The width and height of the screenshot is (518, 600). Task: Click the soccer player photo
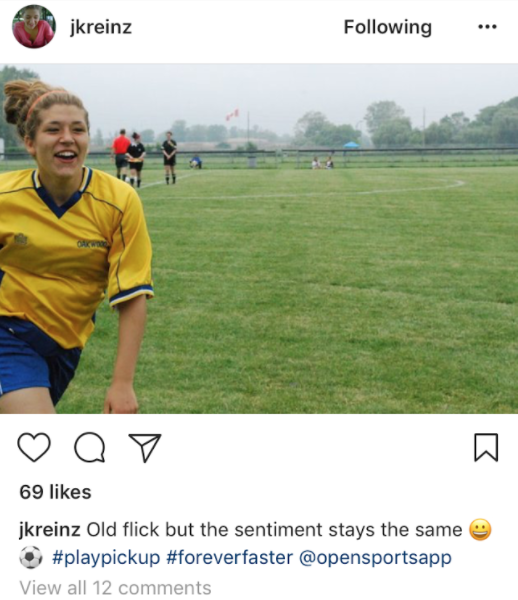pyautogui.click(x=259, y=238)
